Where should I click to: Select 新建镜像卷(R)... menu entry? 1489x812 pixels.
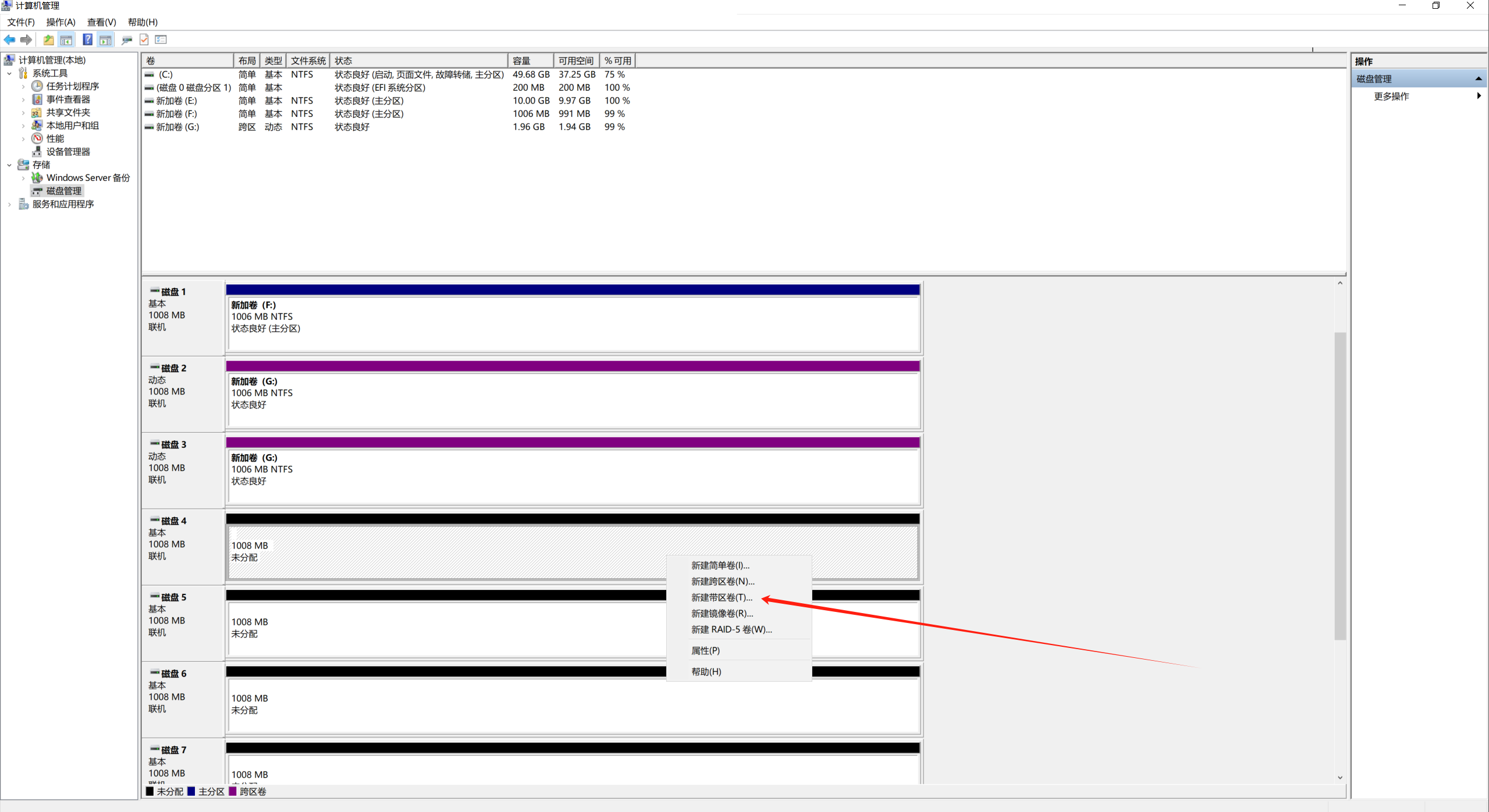(x=722, y=613)
